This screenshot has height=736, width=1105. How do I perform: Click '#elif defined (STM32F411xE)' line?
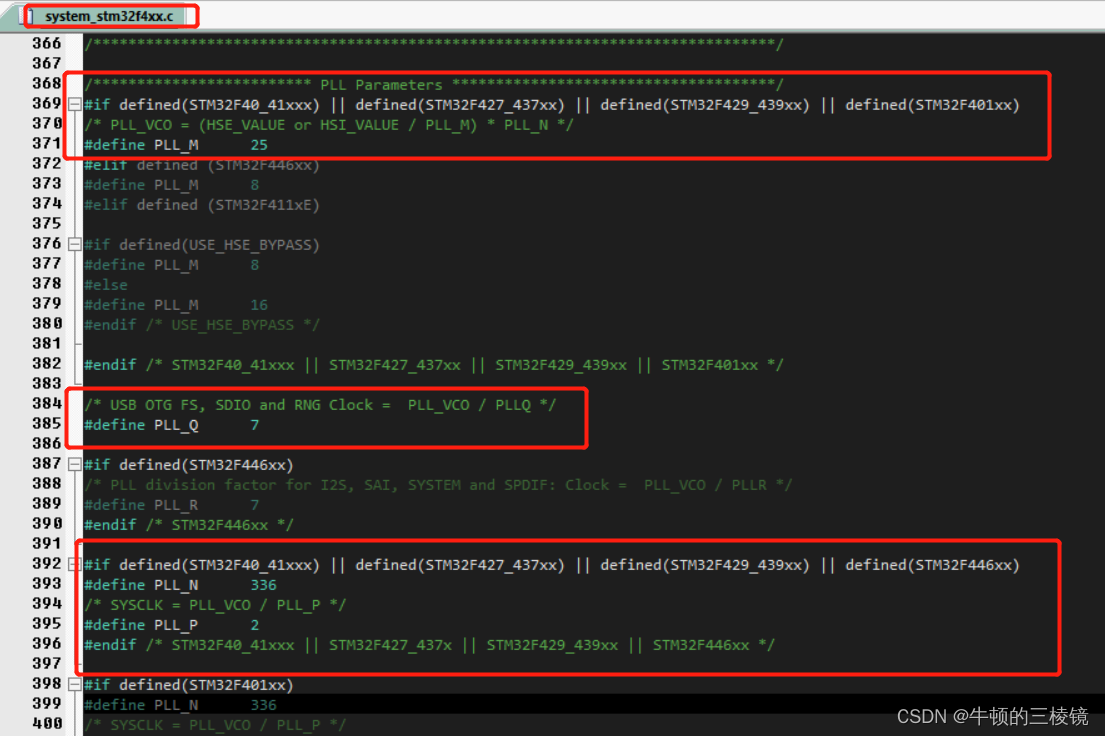[202, 205]
